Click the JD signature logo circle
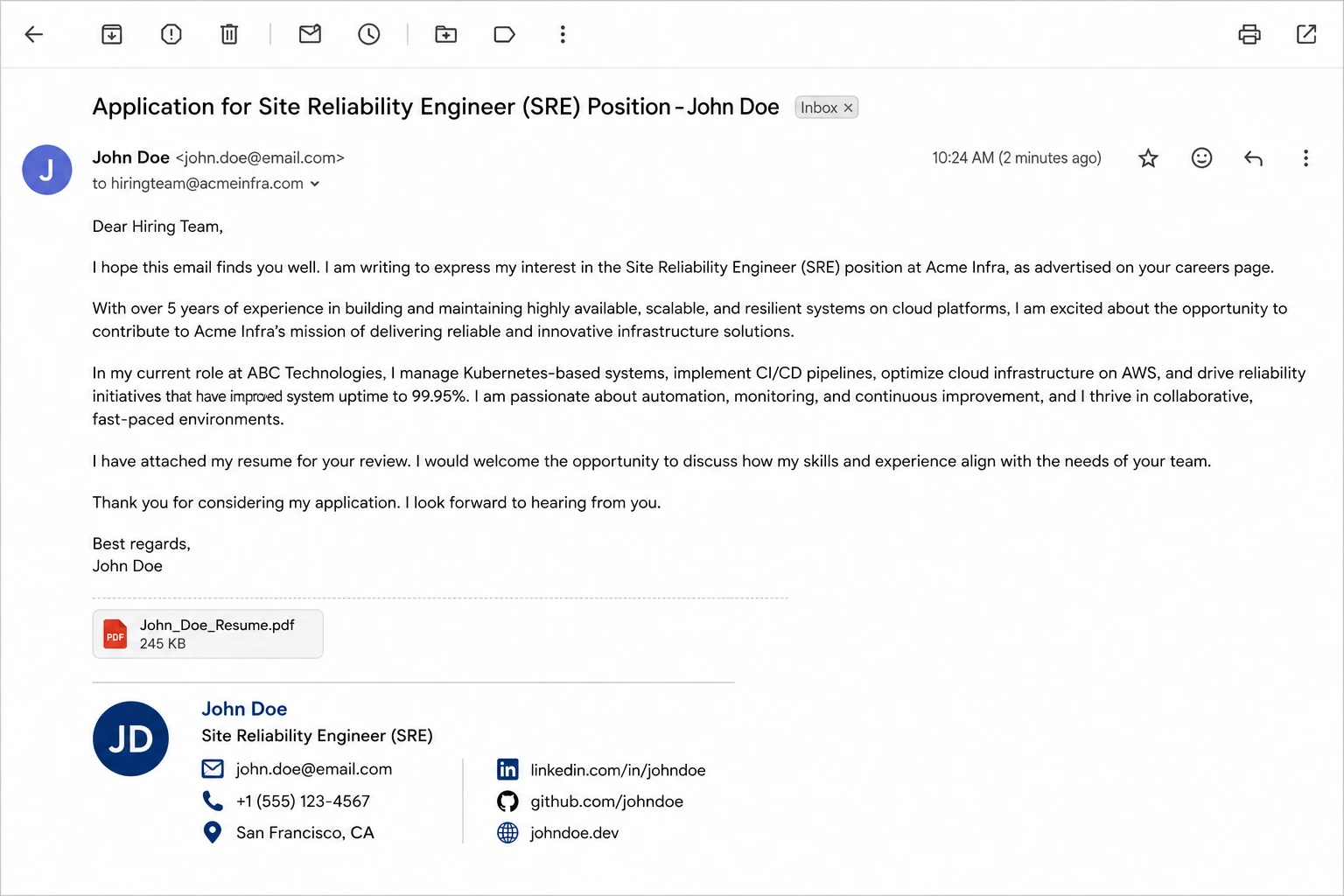Screen dimensions: 1344x896 131,738
